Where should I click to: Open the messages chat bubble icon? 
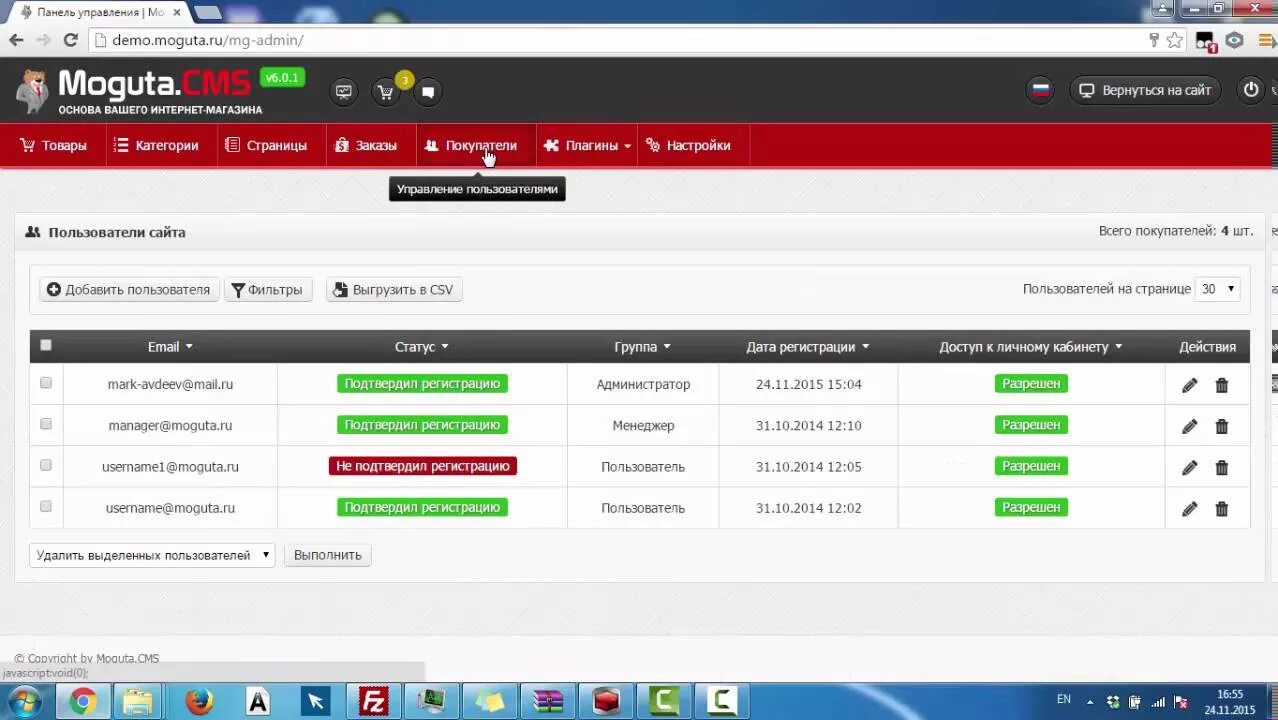click(x=428, y=91)
